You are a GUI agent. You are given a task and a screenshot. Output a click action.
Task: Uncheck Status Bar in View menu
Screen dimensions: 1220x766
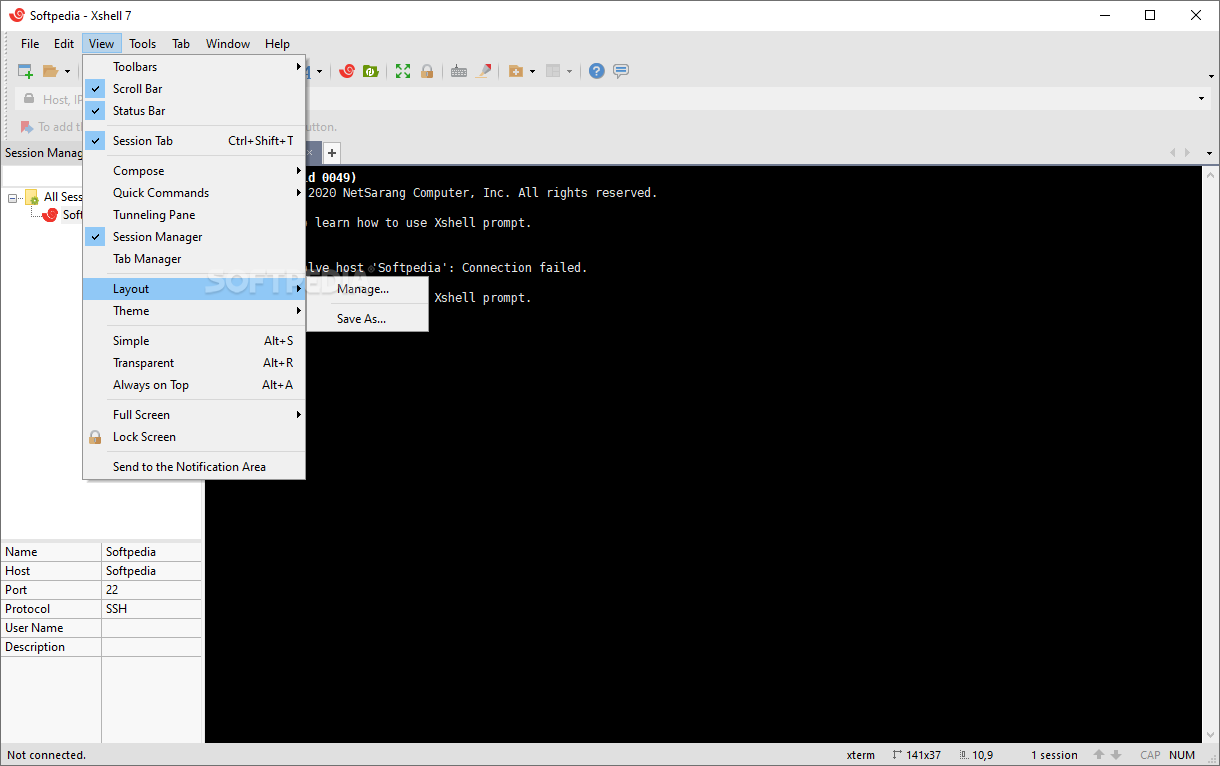[x=194, y=111]
